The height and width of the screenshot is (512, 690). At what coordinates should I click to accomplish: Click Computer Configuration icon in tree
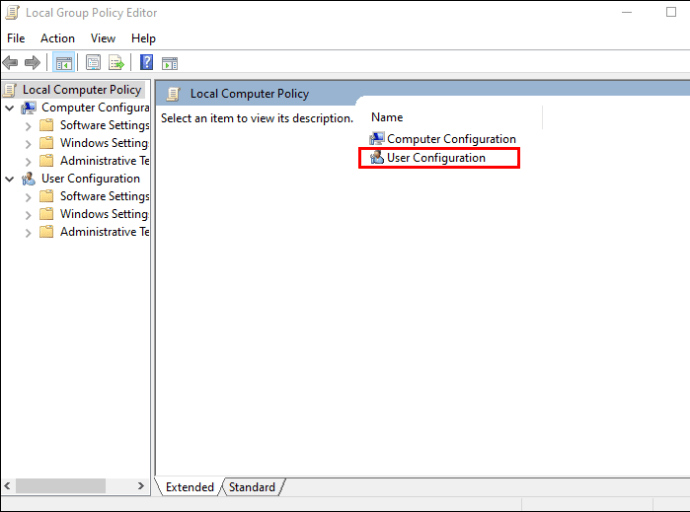pyautogui.click(x=29, y=108)
